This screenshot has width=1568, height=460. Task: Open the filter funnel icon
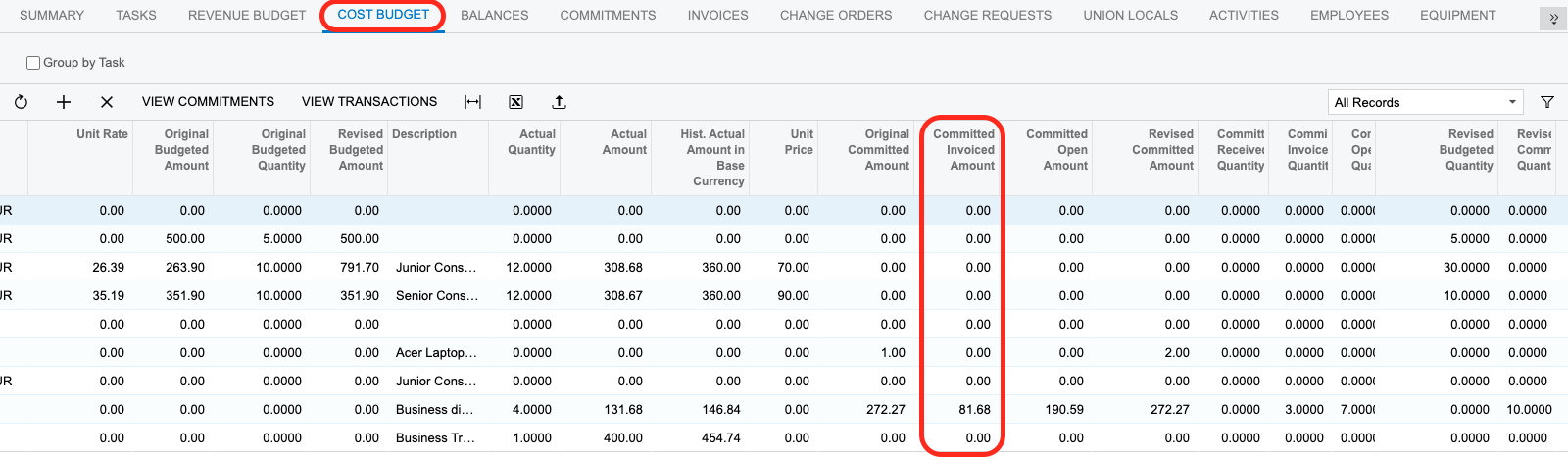tap(1547, 102)
